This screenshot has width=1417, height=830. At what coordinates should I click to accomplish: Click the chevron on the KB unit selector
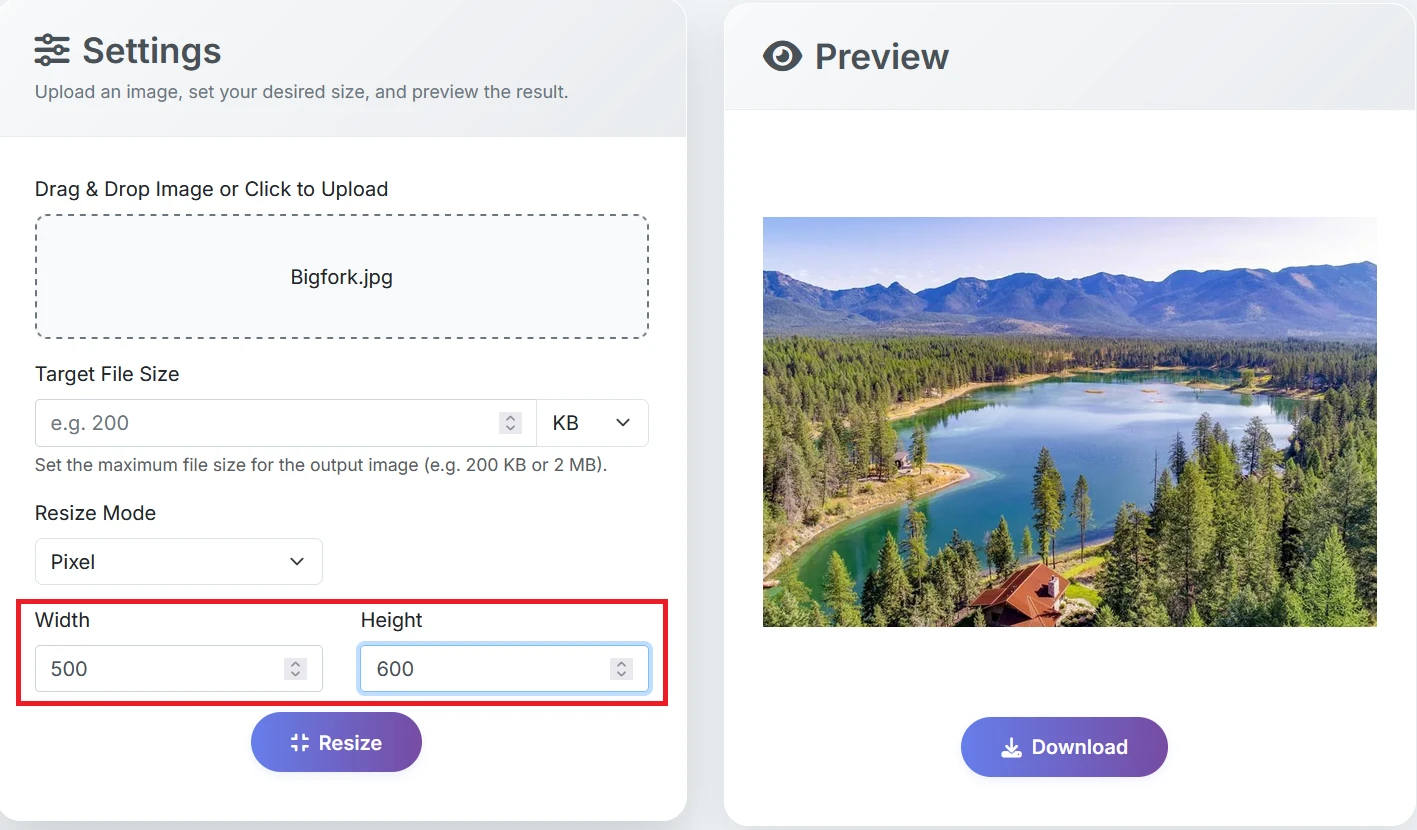pos(623,423)
